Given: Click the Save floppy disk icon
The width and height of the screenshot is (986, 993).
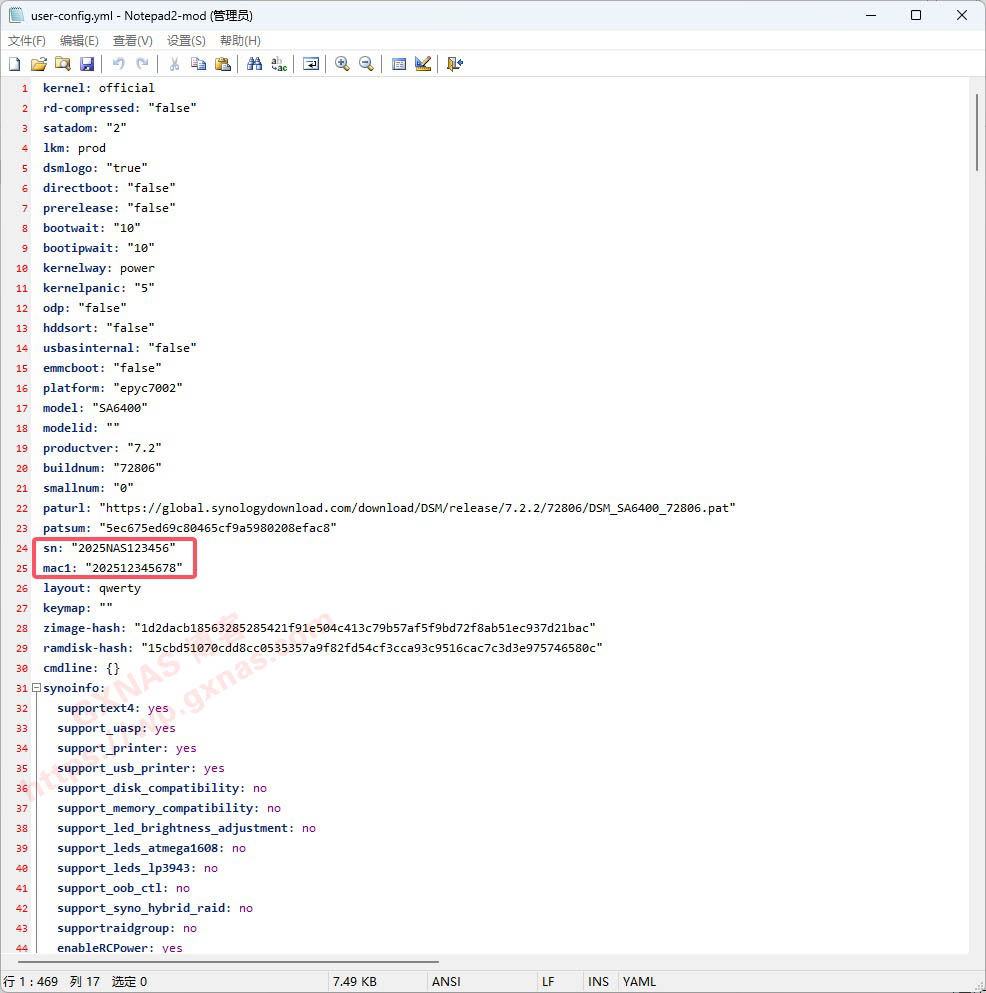Looking at the screenshot, I should (87, 64).
